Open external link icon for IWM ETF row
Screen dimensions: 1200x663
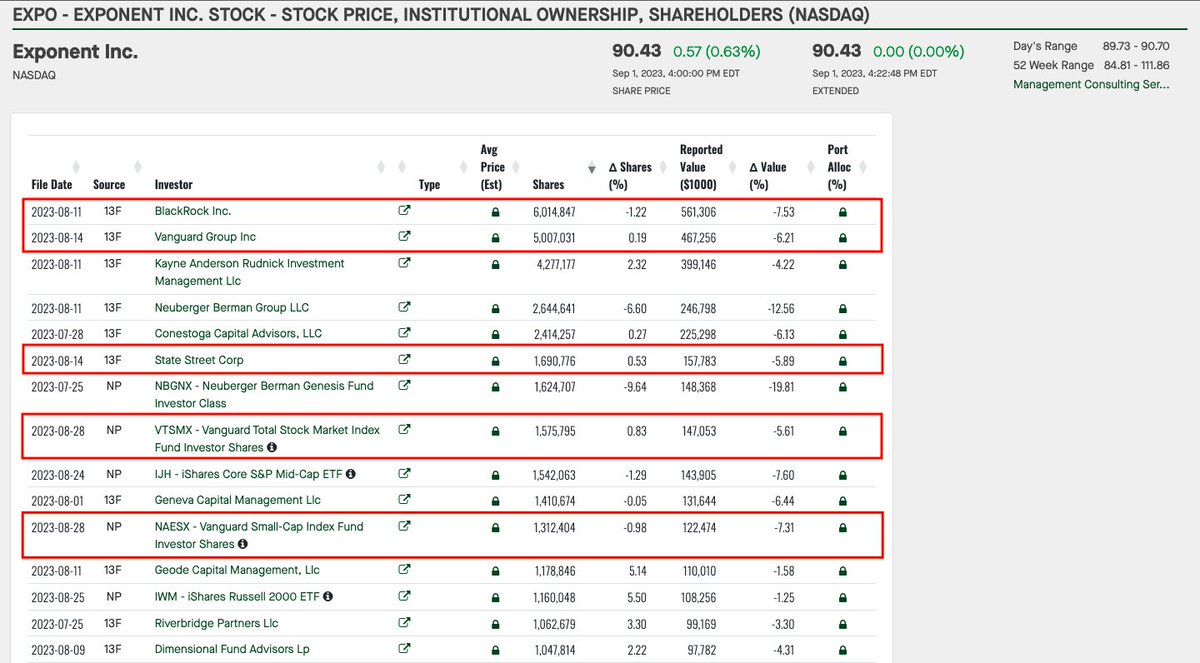(x=404, y=596)
